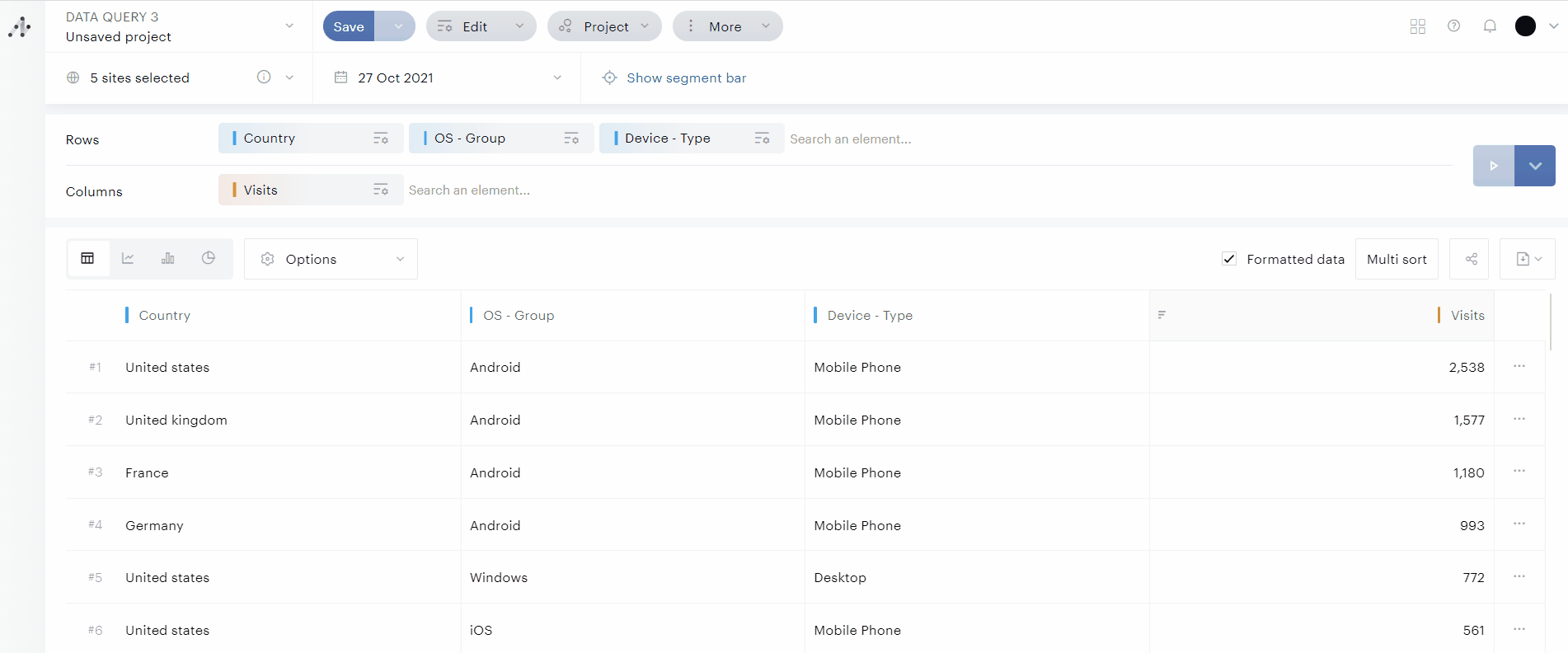The width and height of the screenshot is (1568, 653).
Task: Switch to pie chart view
Action: 209,259
